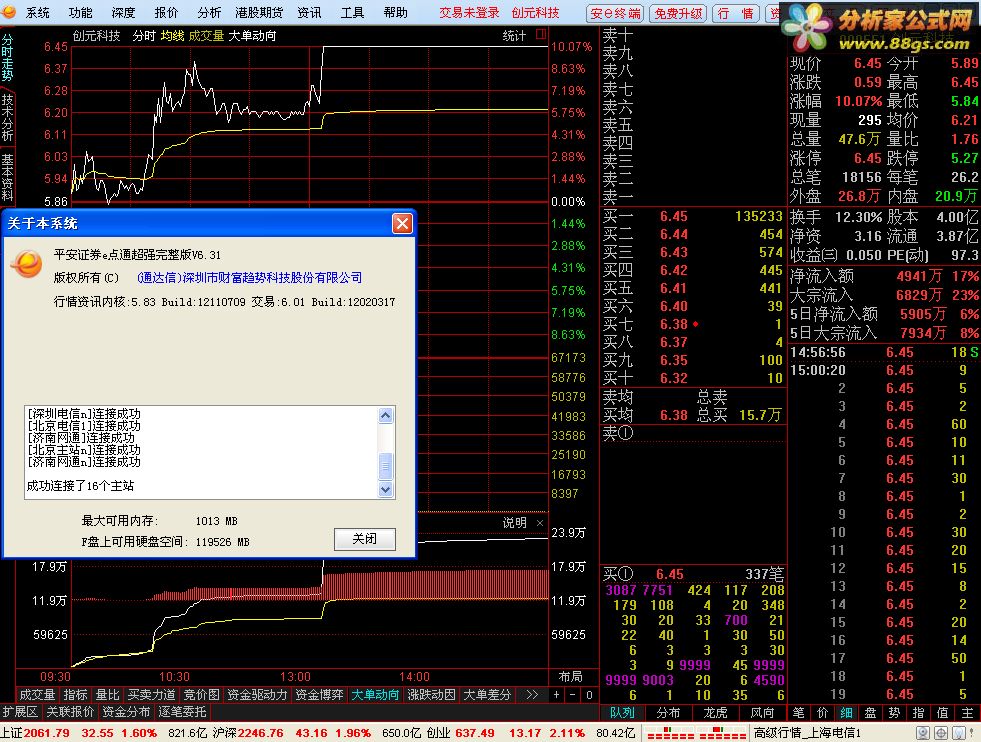This screenshot has width=981, height=742.
Task: Click the 关闭 button in the dialog
Action: click(365, 539)
